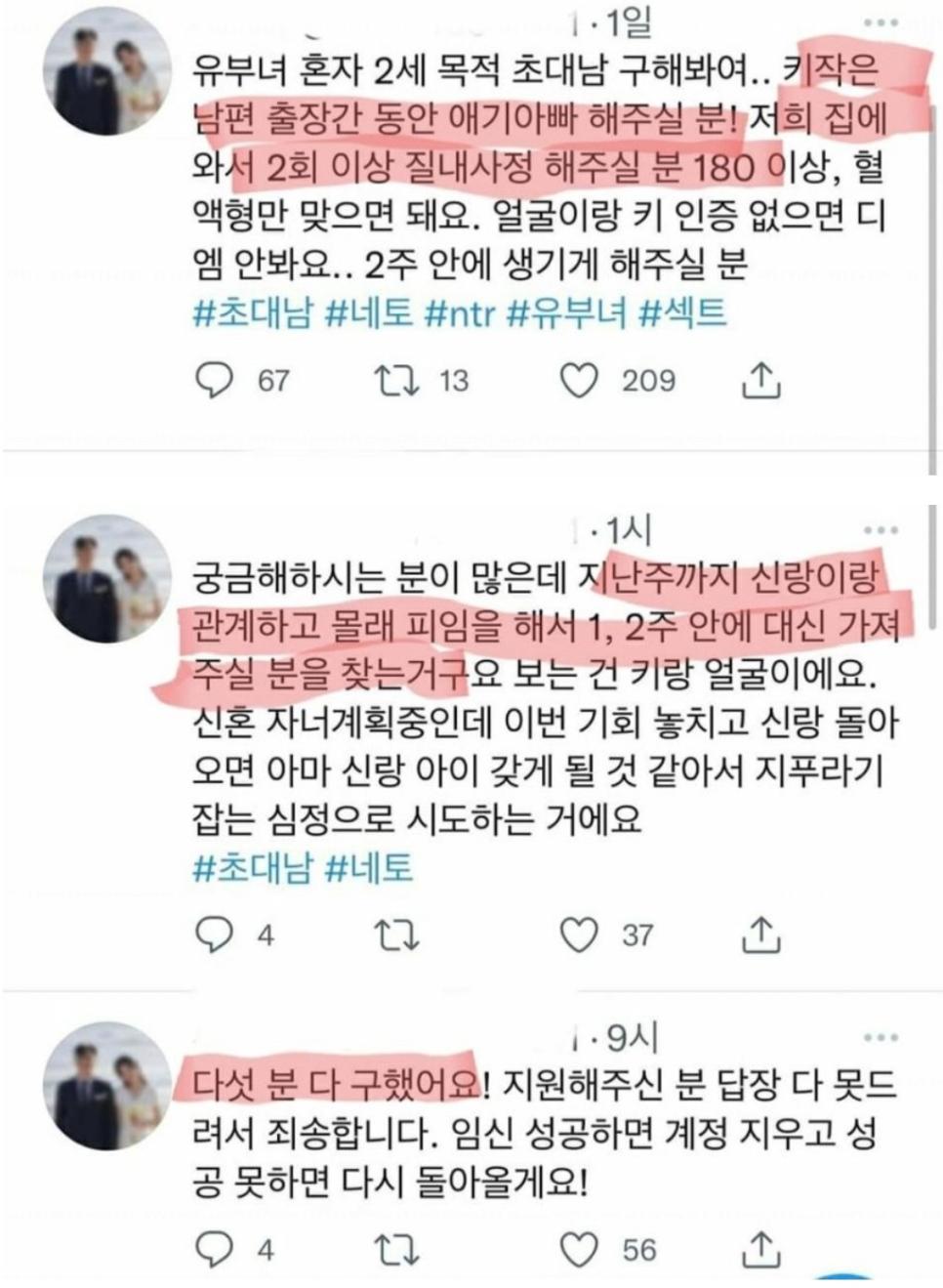
Task: Reply to the tweet with 56 likes
Action: 215,1249
